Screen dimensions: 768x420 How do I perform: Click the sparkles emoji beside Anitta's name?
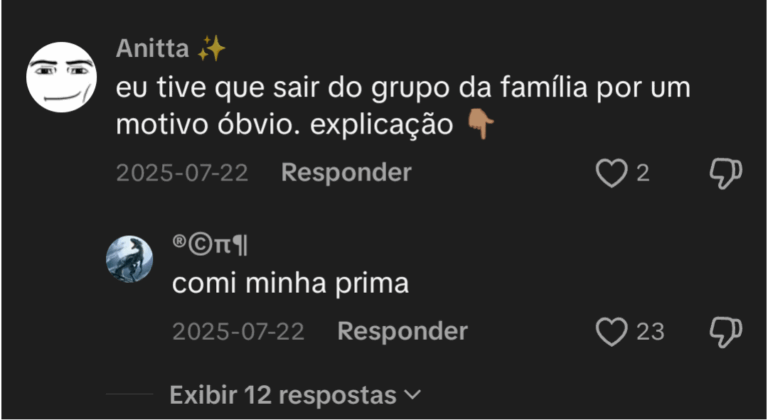211,48
